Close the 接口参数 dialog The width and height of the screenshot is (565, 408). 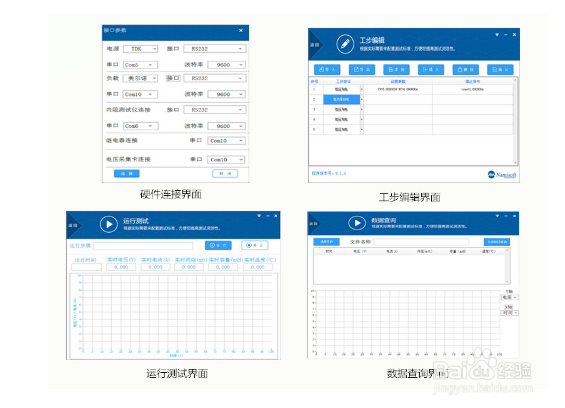coord(241,31)
